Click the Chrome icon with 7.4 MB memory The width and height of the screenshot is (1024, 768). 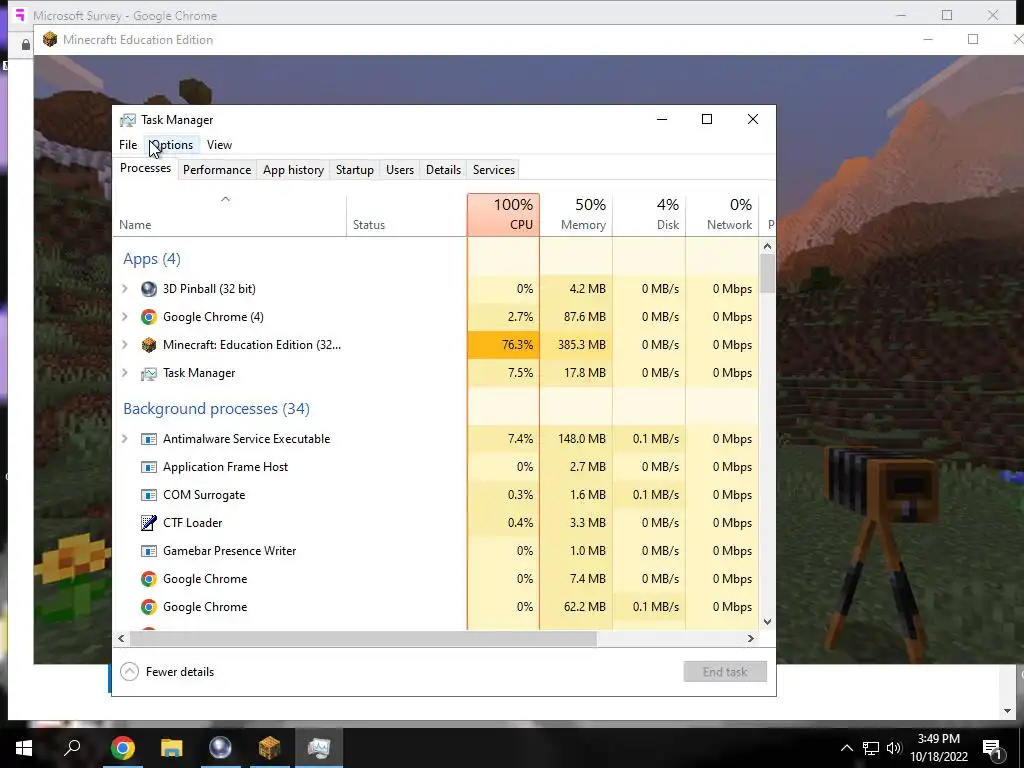tap(149, 579)
